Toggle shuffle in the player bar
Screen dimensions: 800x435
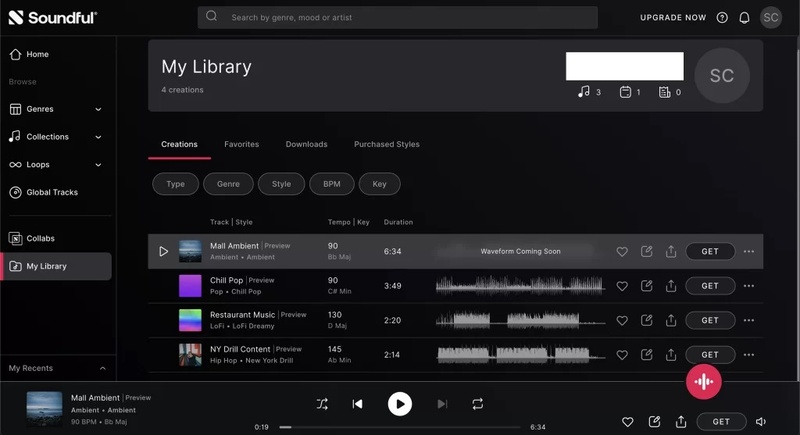point(322,404)
